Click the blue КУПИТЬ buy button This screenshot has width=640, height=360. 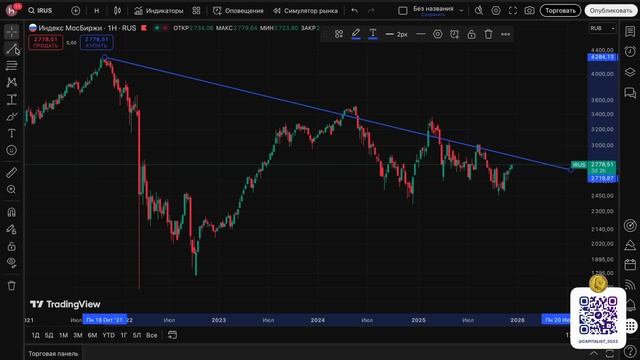97,42
